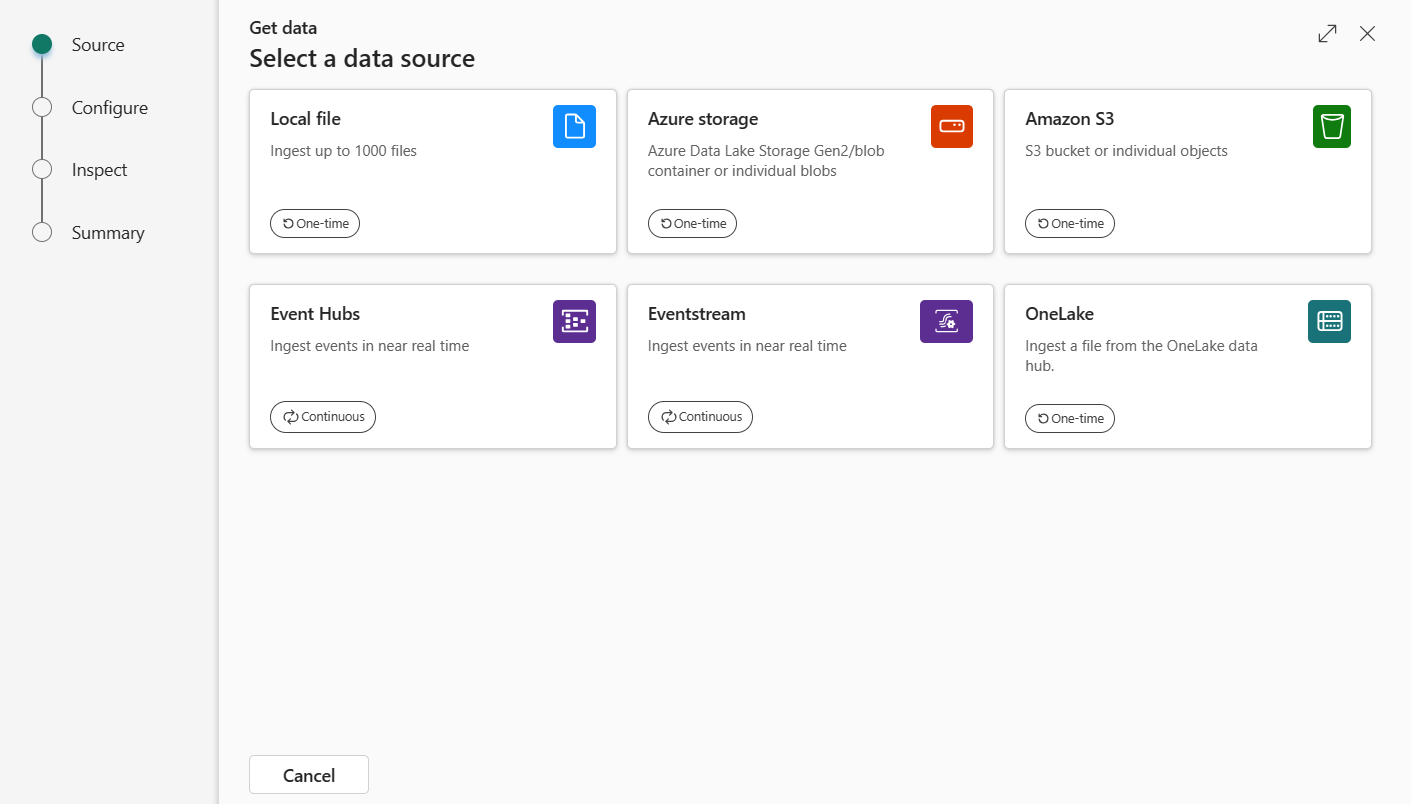Cancel the data source selection
The width and height of the screenshot is (1411, 804).
pyautogui.click(x=308, y=774)
